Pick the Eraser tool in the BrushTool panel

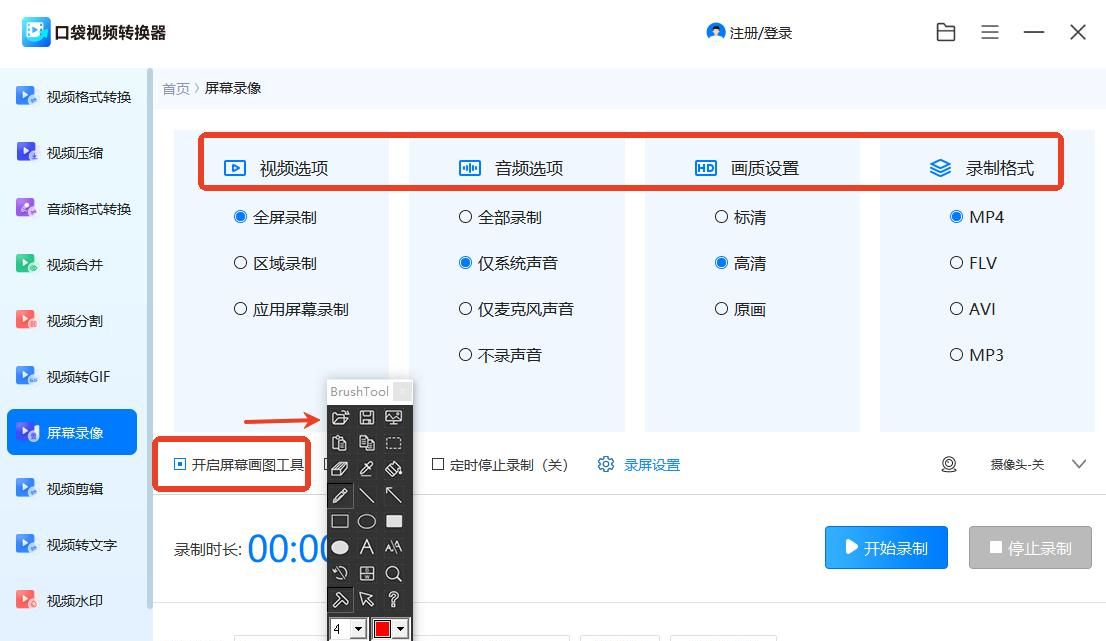[340, 469]
